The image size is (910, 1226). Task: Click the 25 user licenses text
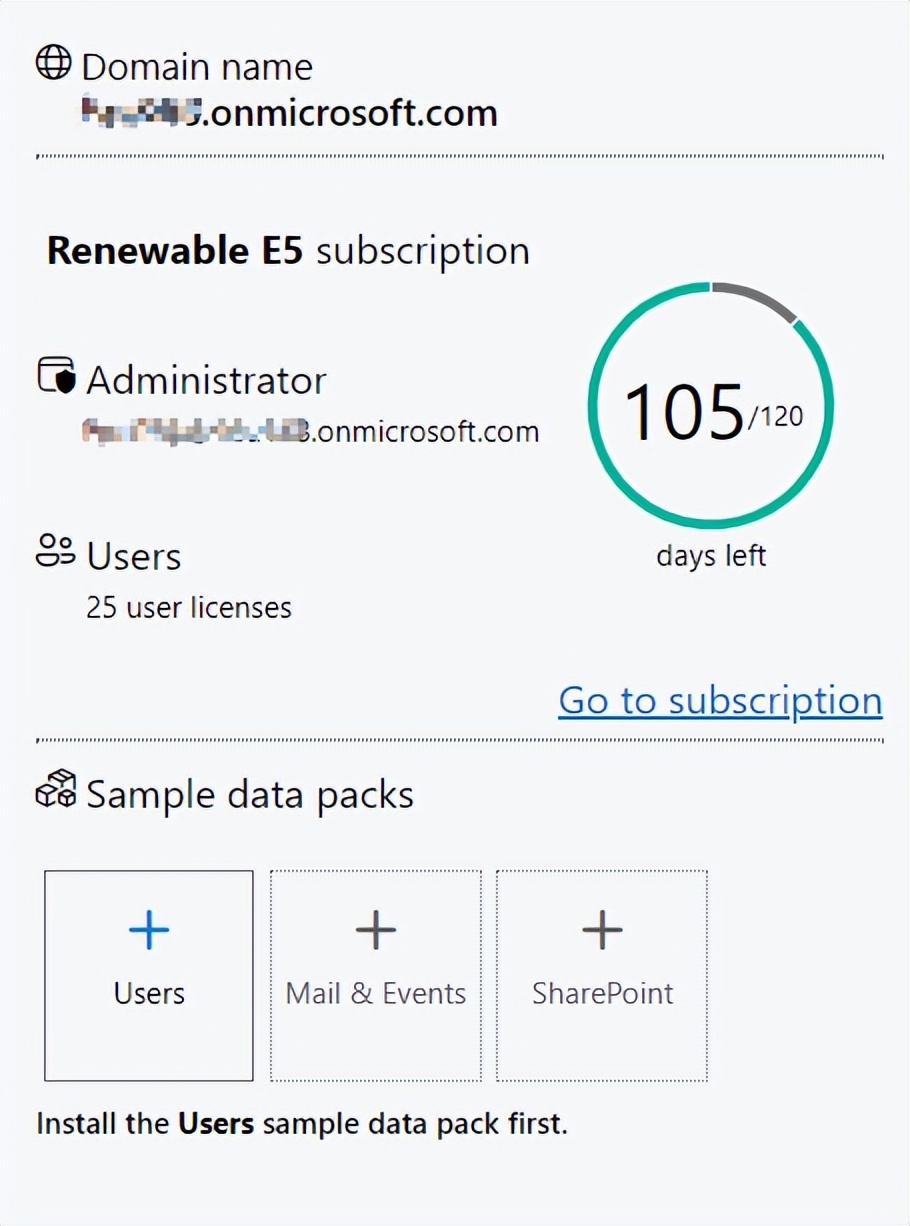(x=189, y=607)
